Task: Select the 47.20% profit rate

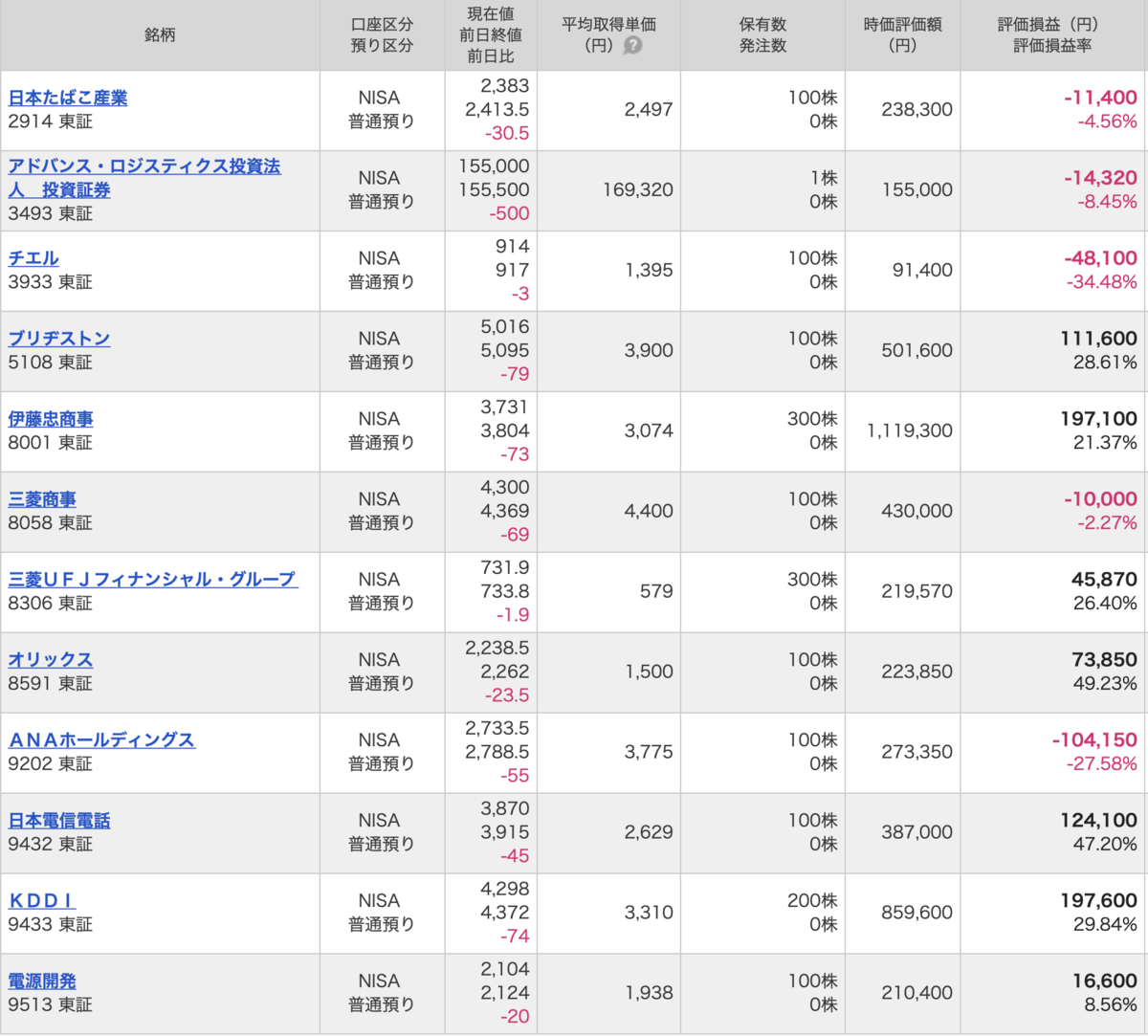Action: click(x=1105, y=845)
